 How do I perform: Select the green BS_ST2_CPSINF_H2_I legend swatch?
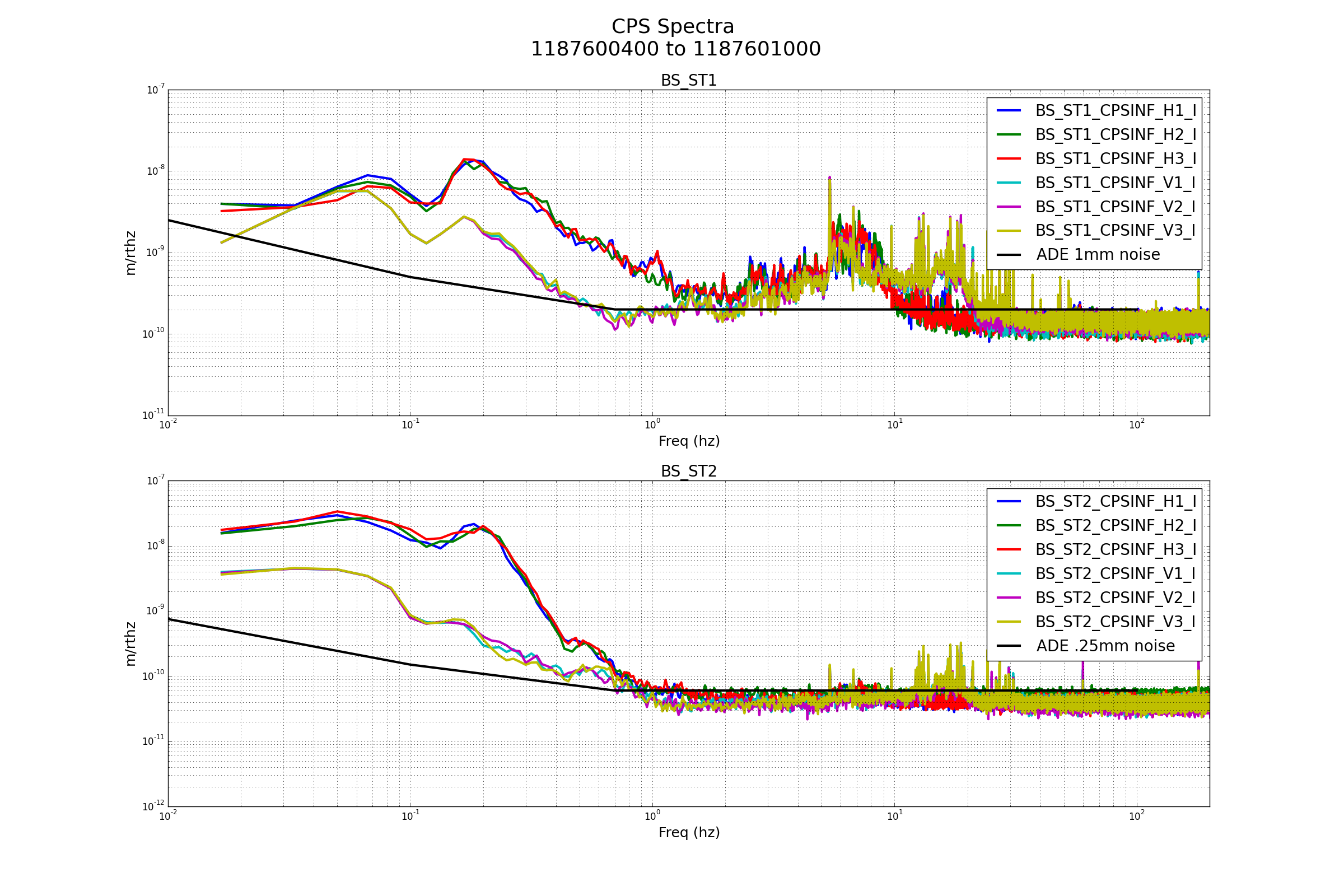(1009, 526)
